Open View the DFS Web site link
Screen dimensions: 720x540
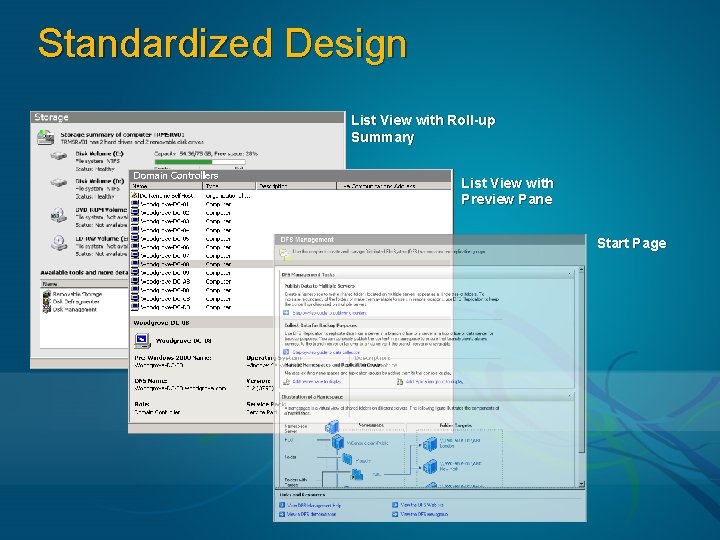pyautogui.click(x=422, y=505)
